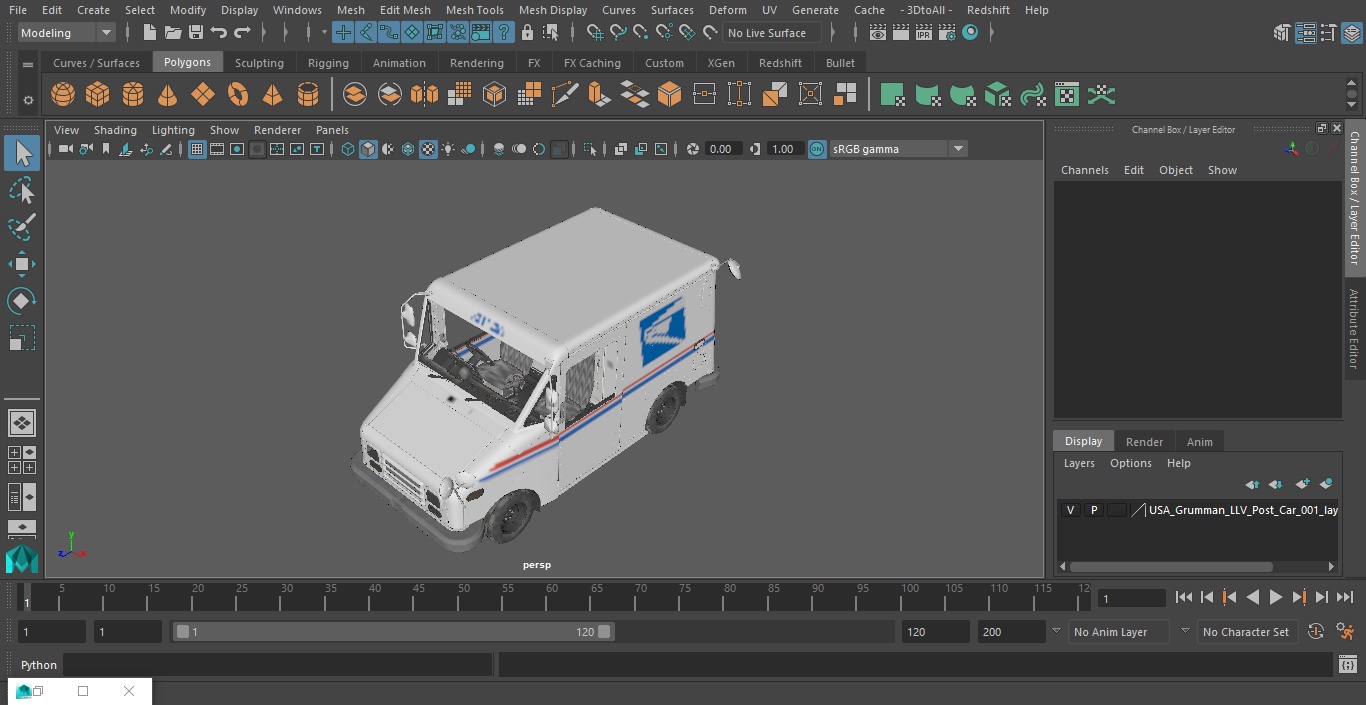Click the No Live Surface field
The image size is (1366, 705).
771,33
